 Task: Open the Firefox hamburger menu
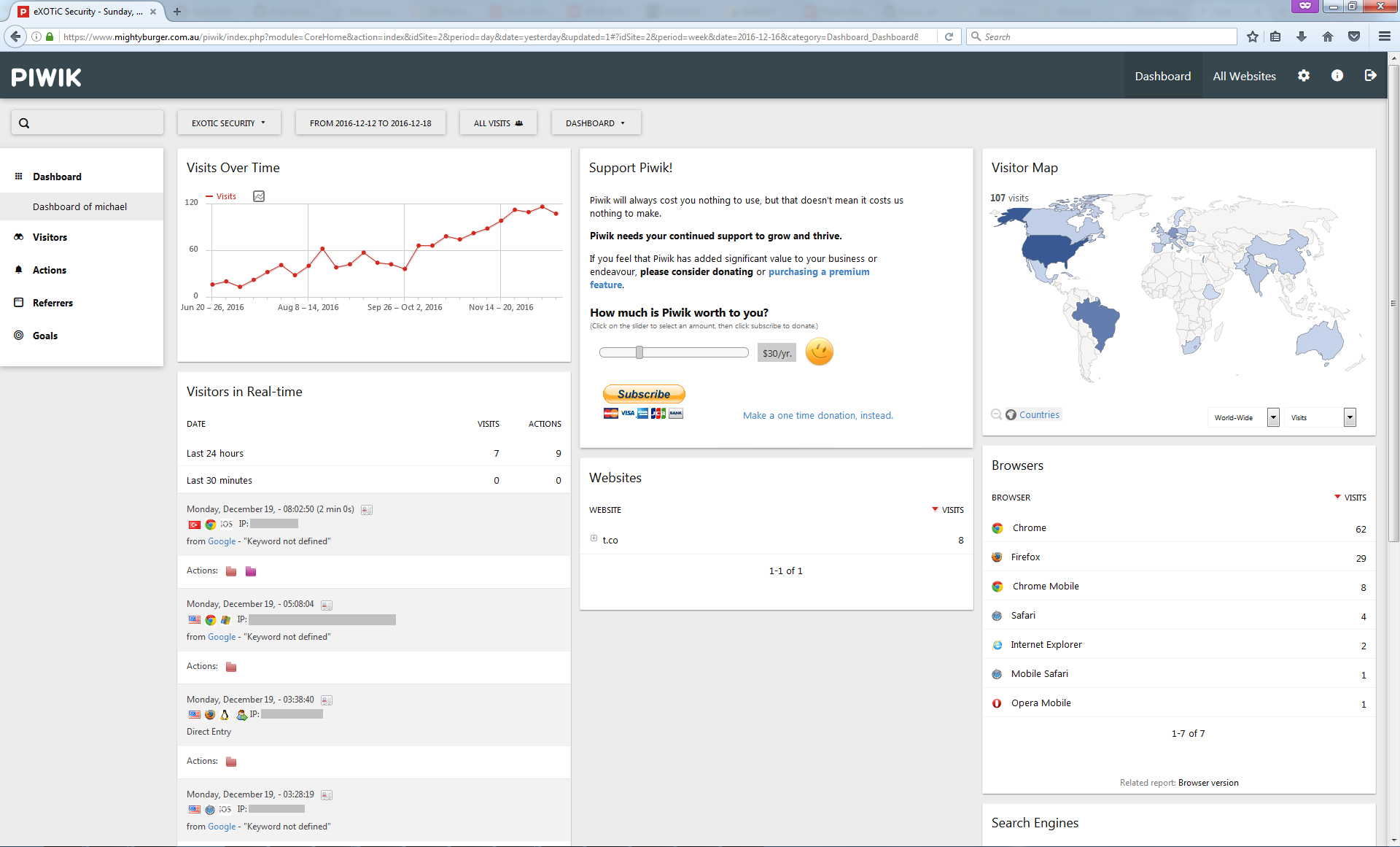pos(1385,36)
